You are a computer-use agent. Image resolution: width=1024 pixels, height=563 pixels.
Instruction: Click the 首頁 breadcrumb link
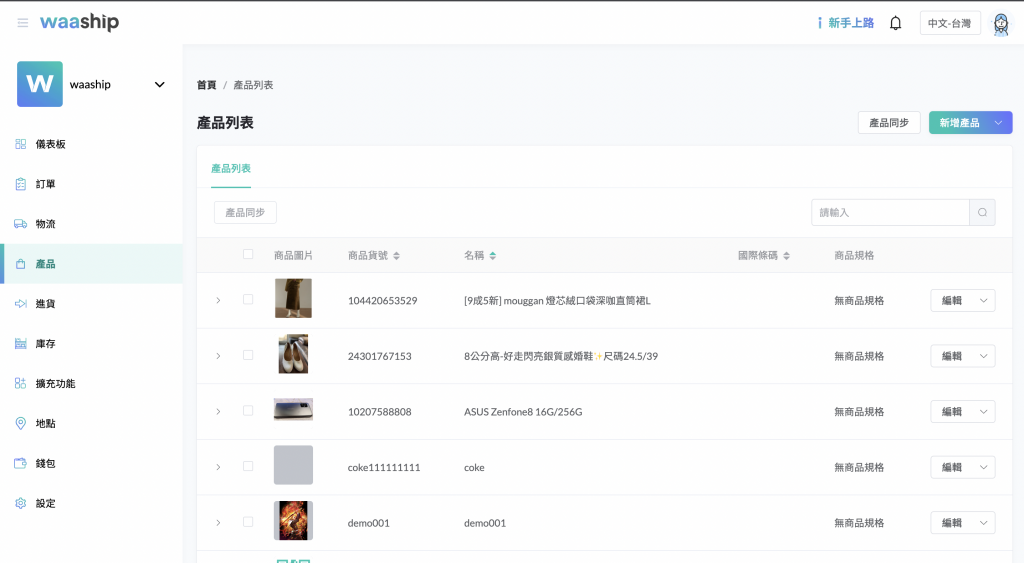[x=206, y=85]
